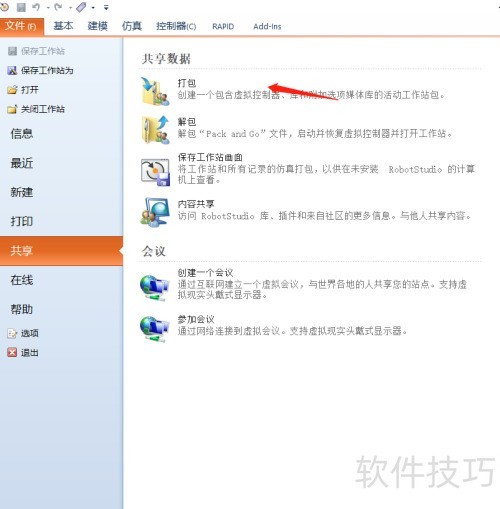
Task: Click the save icon in quick access toolbar
Action: [x=21, y=7]
